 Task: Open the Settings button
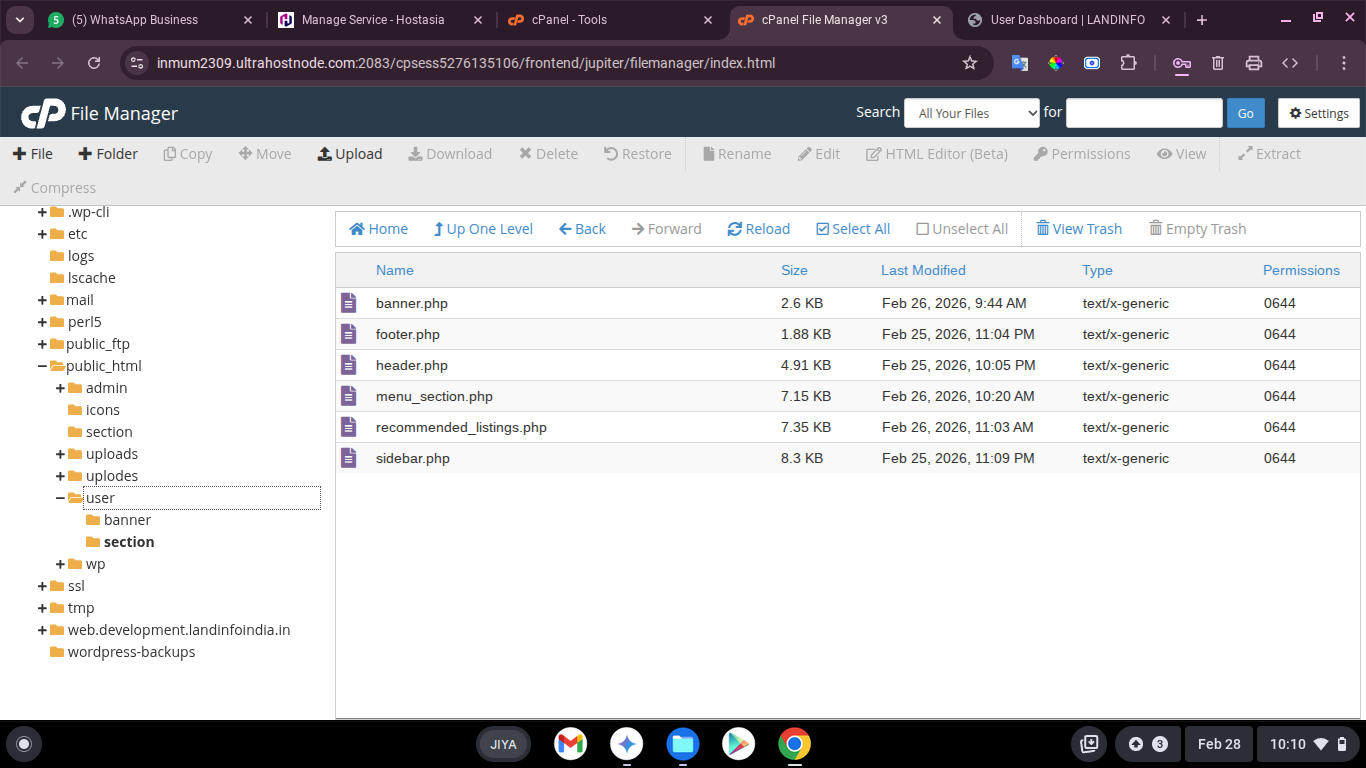(x=1318, y=113)
